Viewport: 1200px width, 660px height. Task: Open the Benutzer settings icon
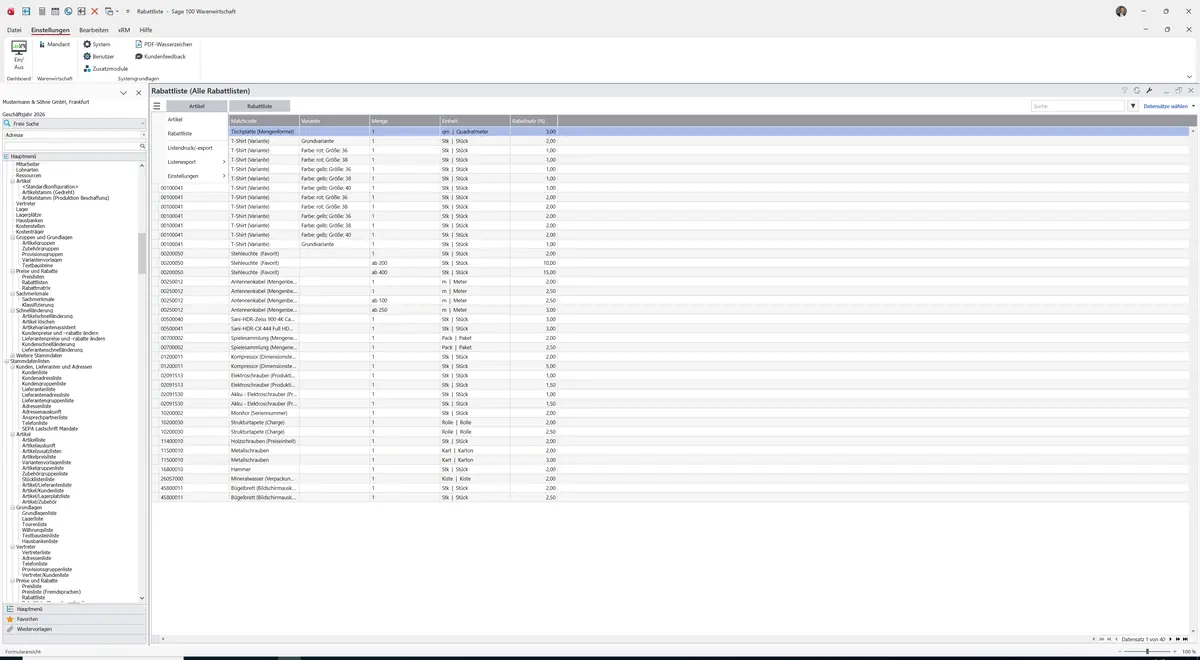pos(87,57)
